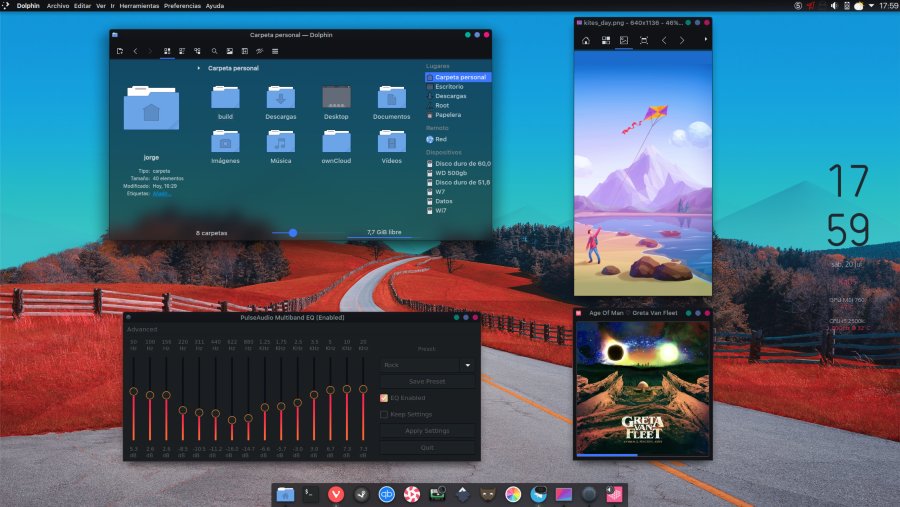Viewport: 900px width, 507px height.
Task: Split the Dolphin view
Action: 245,51
